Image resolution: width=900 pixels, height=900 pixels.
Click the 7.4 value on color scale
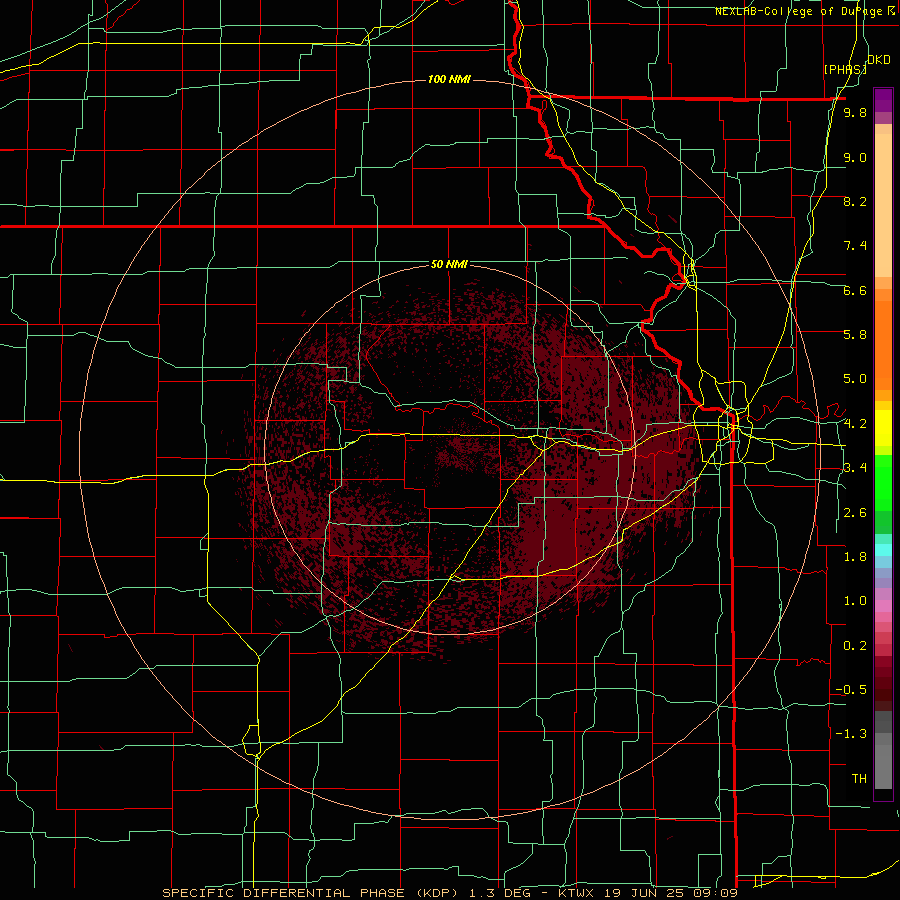(x=855, y=246)
